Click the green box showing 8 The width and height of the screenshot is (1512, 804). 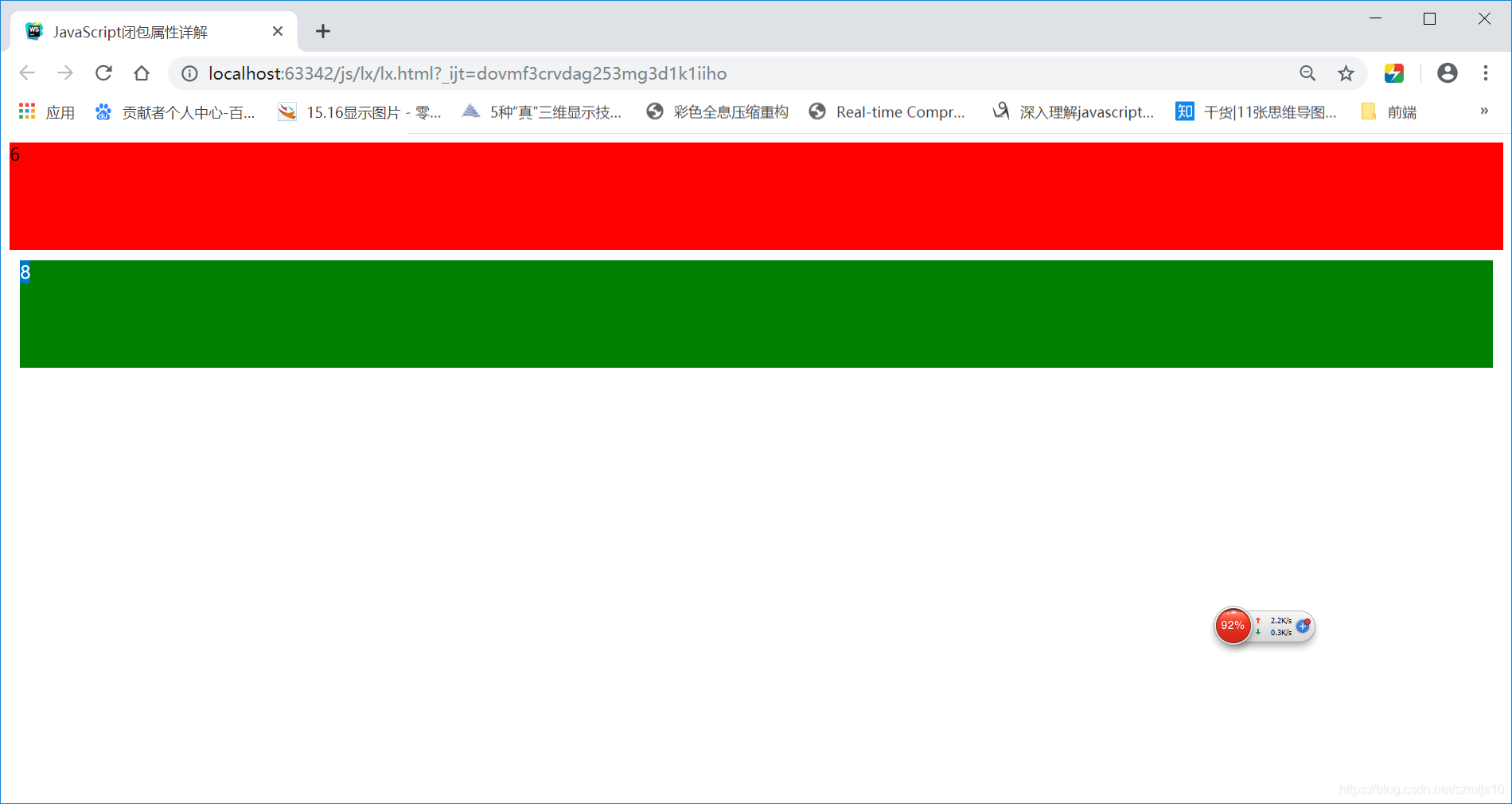point(756,314)
